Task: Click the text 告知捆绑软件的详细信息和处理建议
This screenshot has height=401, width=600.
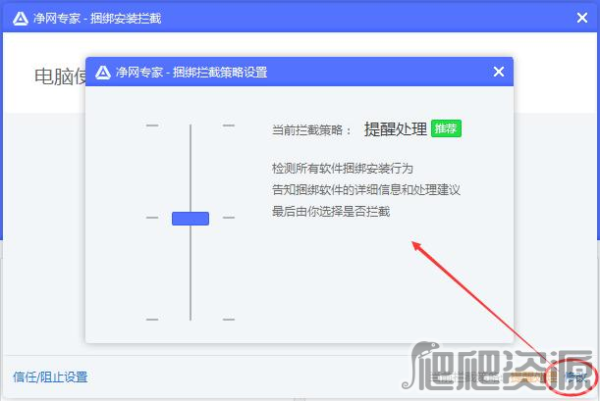Action: [x=366, y=190]
